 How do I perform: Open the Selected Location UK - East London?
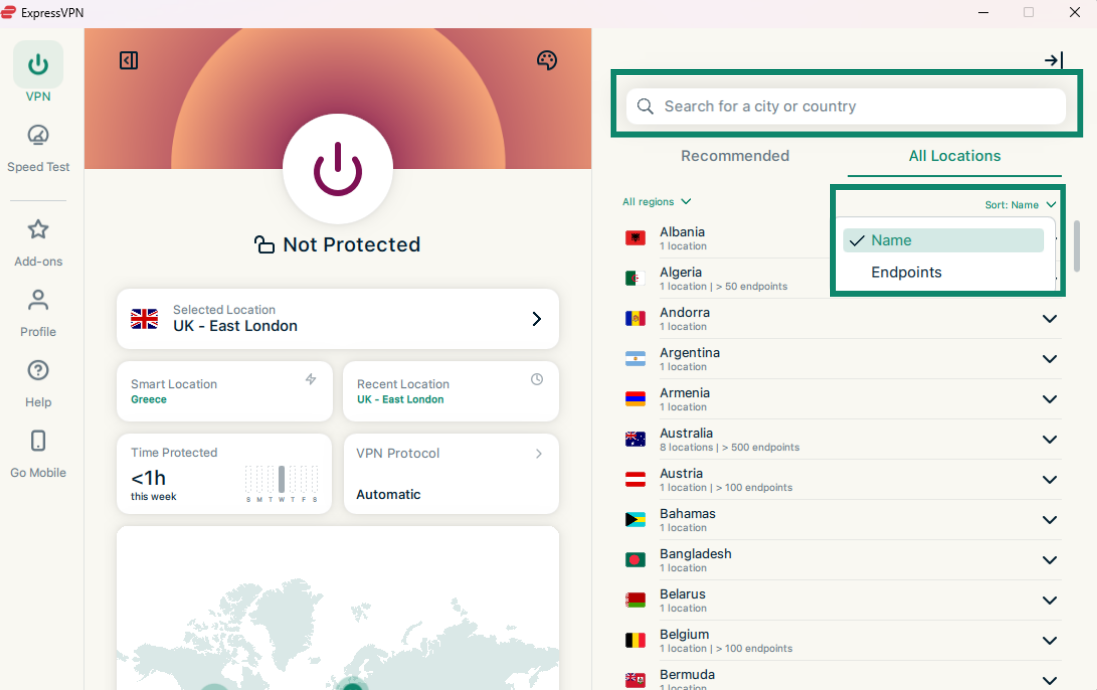pyautogui.click(x=337, y=319)
